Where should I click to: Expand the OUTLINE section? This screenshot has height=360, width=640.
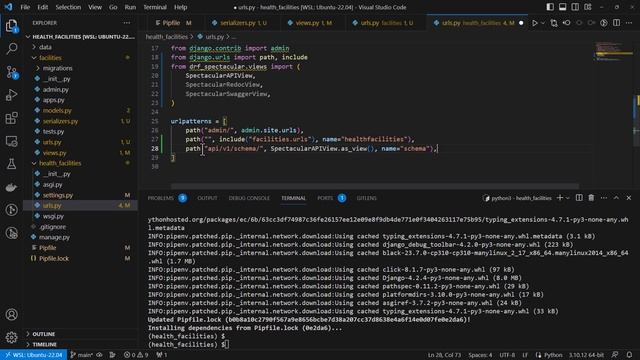click(44, 334)
